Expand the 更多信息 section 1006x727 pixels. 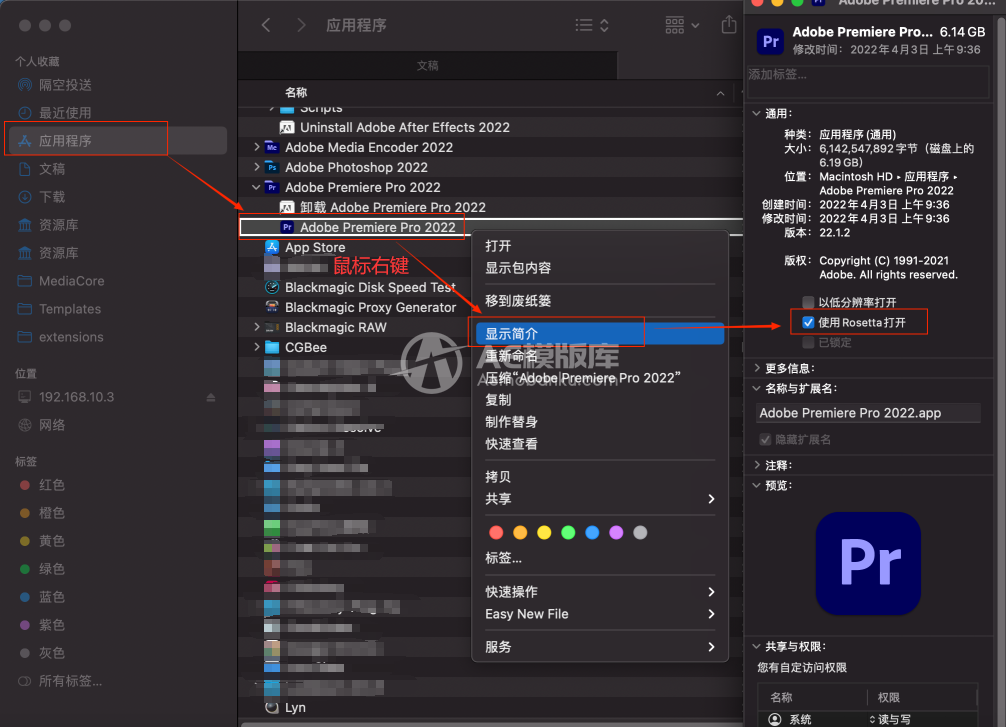[x=756, y=368]
